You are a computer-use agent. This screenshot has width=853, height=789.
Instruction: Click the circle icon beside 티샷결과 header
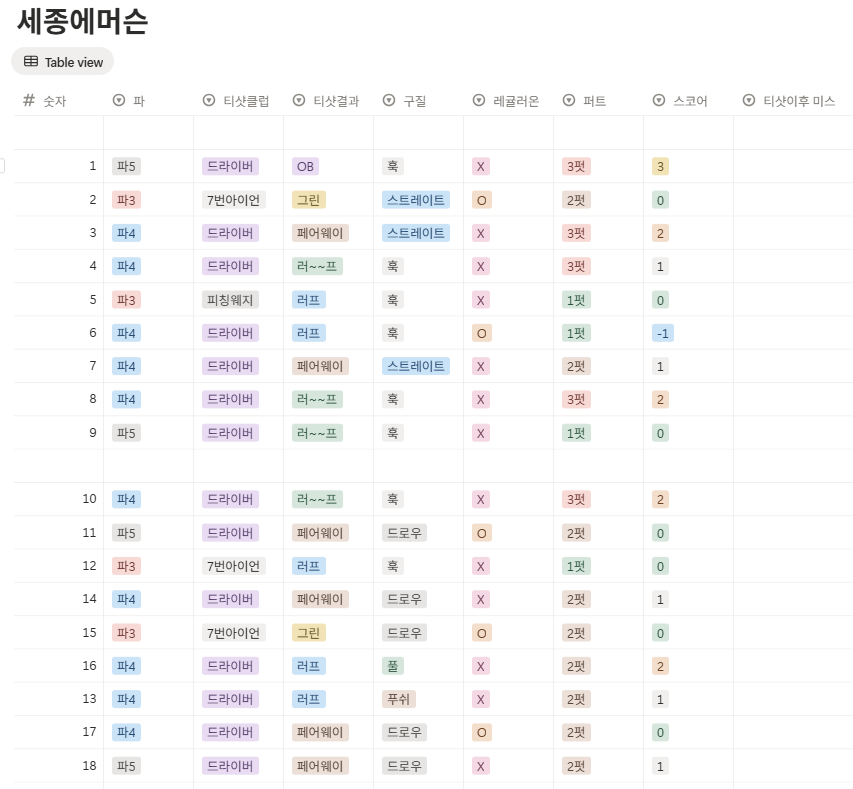click(x=298, y=100)
